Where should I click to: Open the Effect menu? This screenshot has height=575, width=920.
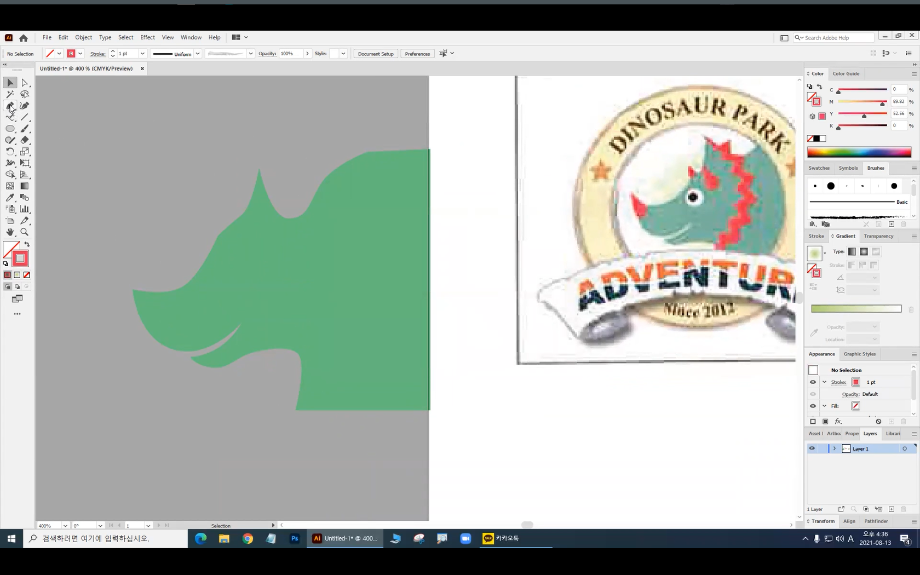147,37
